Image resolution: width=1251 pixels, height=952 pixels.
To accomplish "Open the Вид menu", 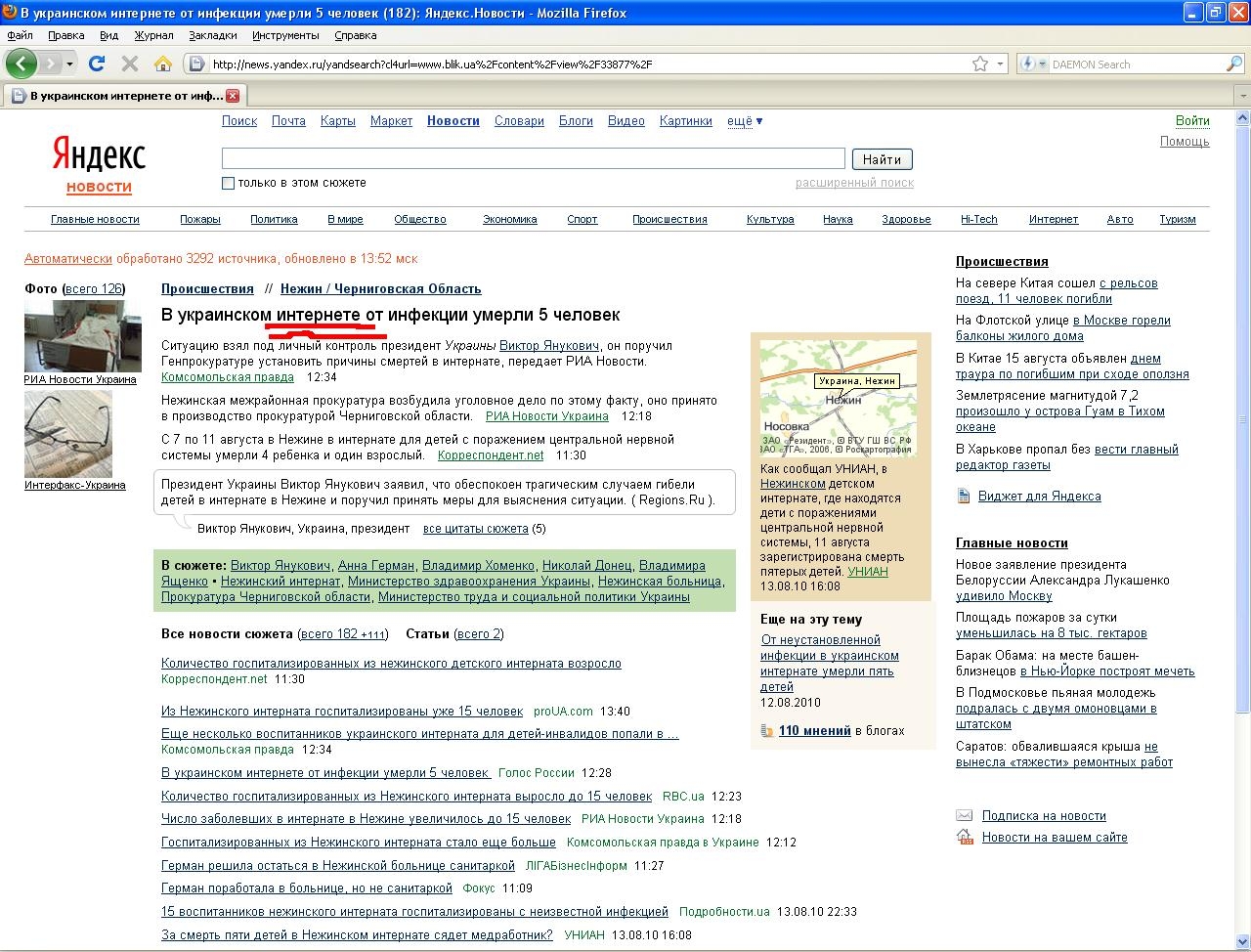I will click(108, 35).
